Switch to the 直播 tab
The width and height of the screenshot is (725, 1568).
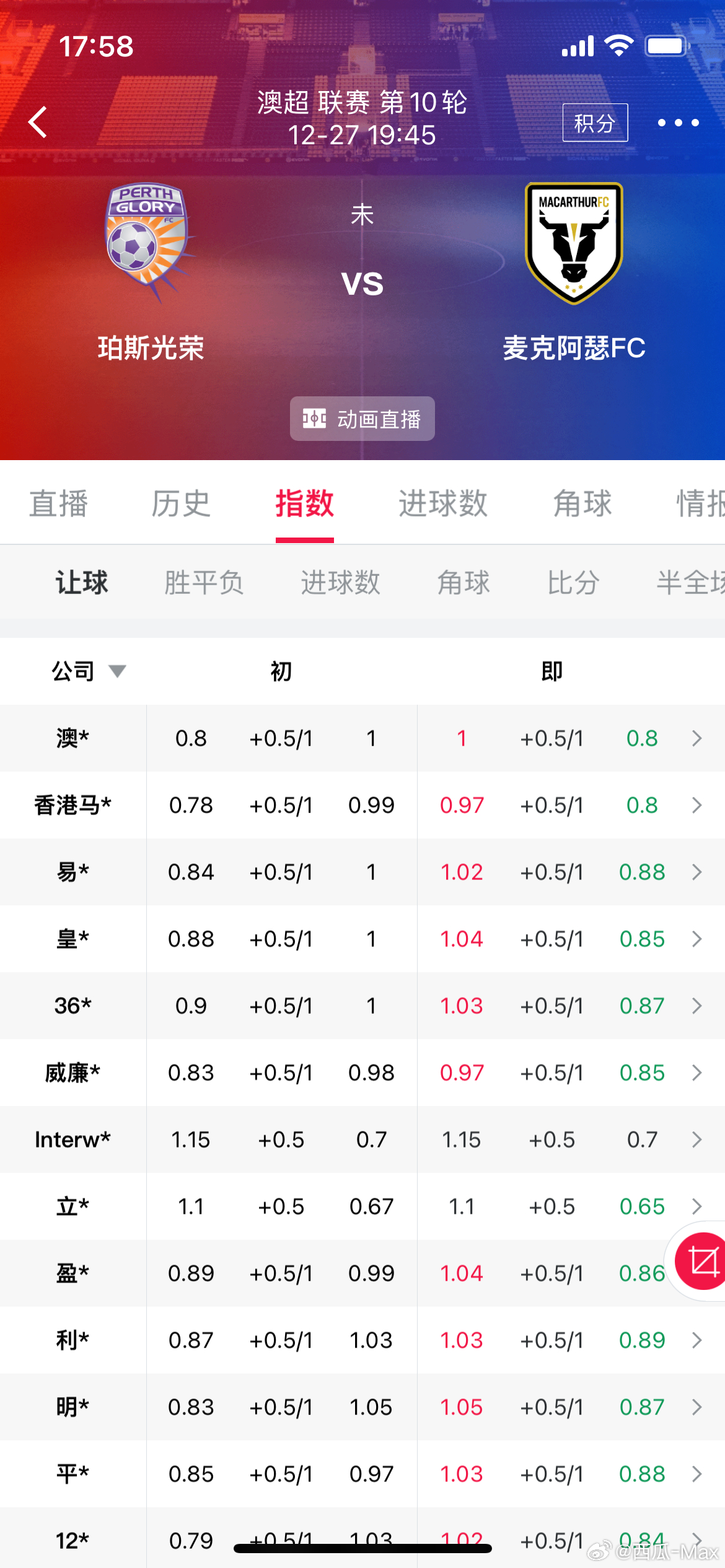tap(59, 503)
